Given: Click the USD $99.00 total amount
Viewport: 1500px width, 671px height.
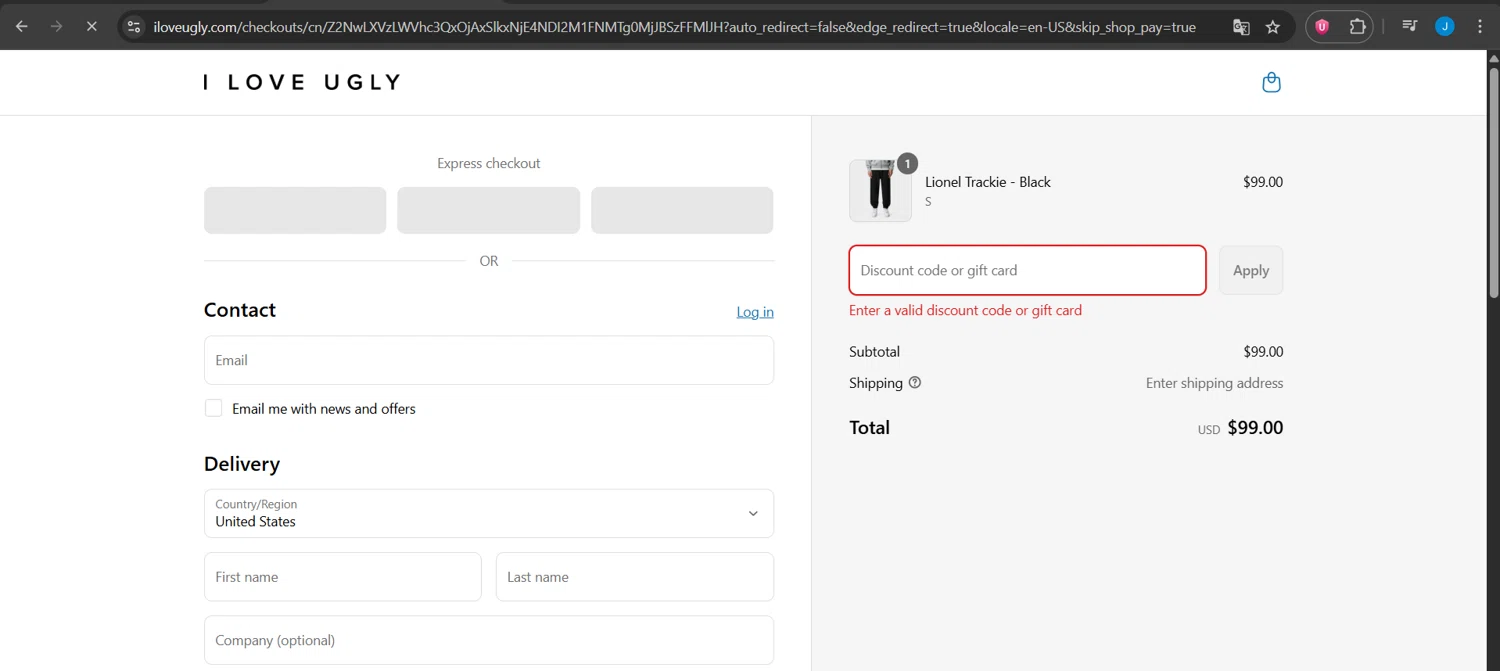Looking at the screenshot, I should [1240, 428].
